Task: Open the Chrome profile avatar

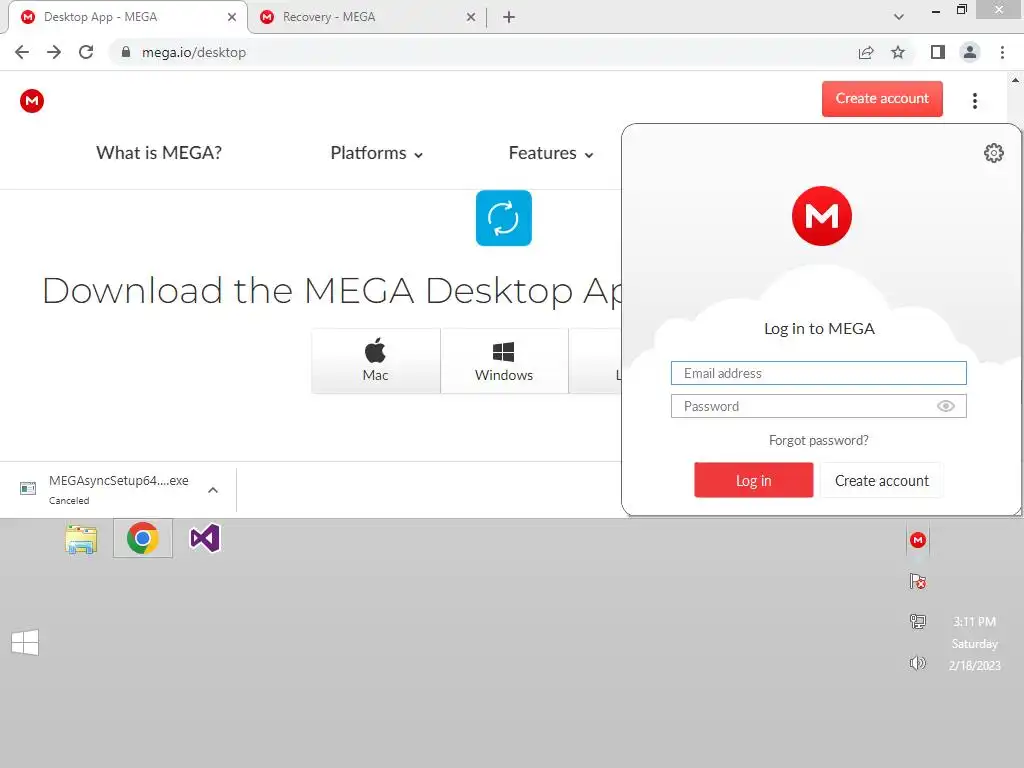Action: pos(970,52)
